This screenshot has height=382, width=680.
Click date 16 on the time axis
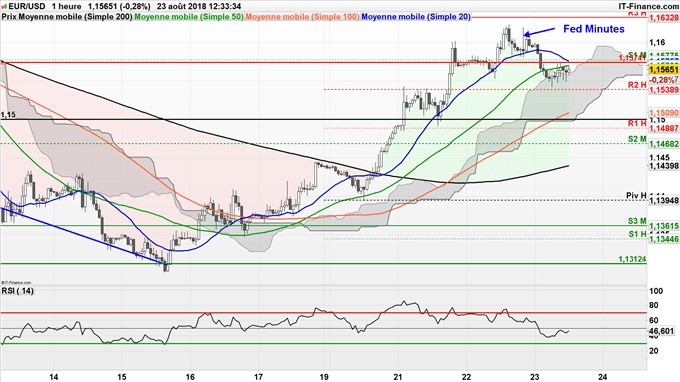pos(190,377)
